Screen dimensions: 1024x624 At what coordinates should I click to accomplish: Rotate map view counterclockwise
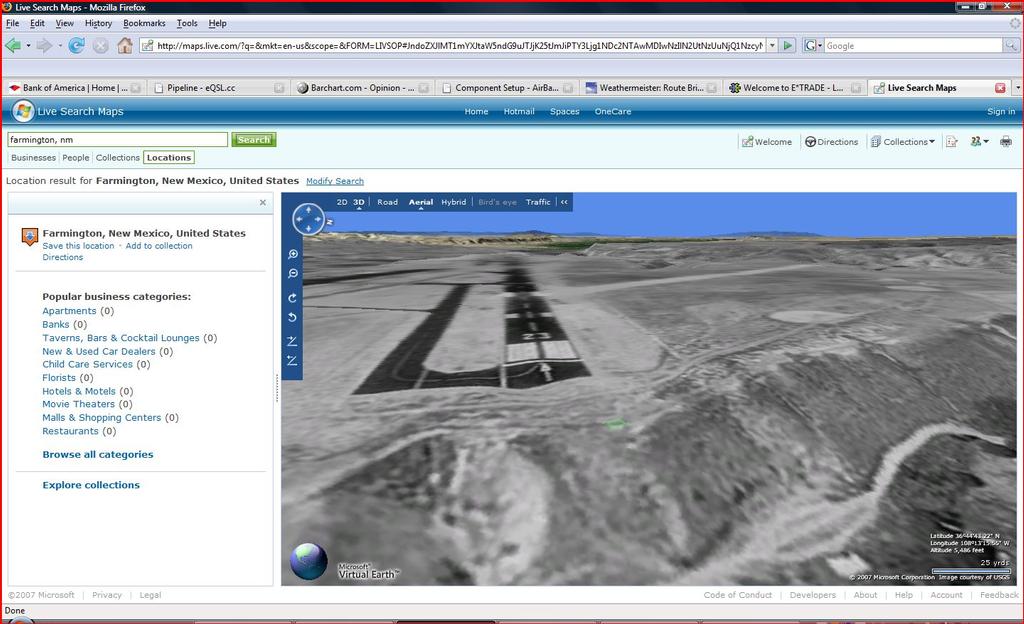(293, 317)
